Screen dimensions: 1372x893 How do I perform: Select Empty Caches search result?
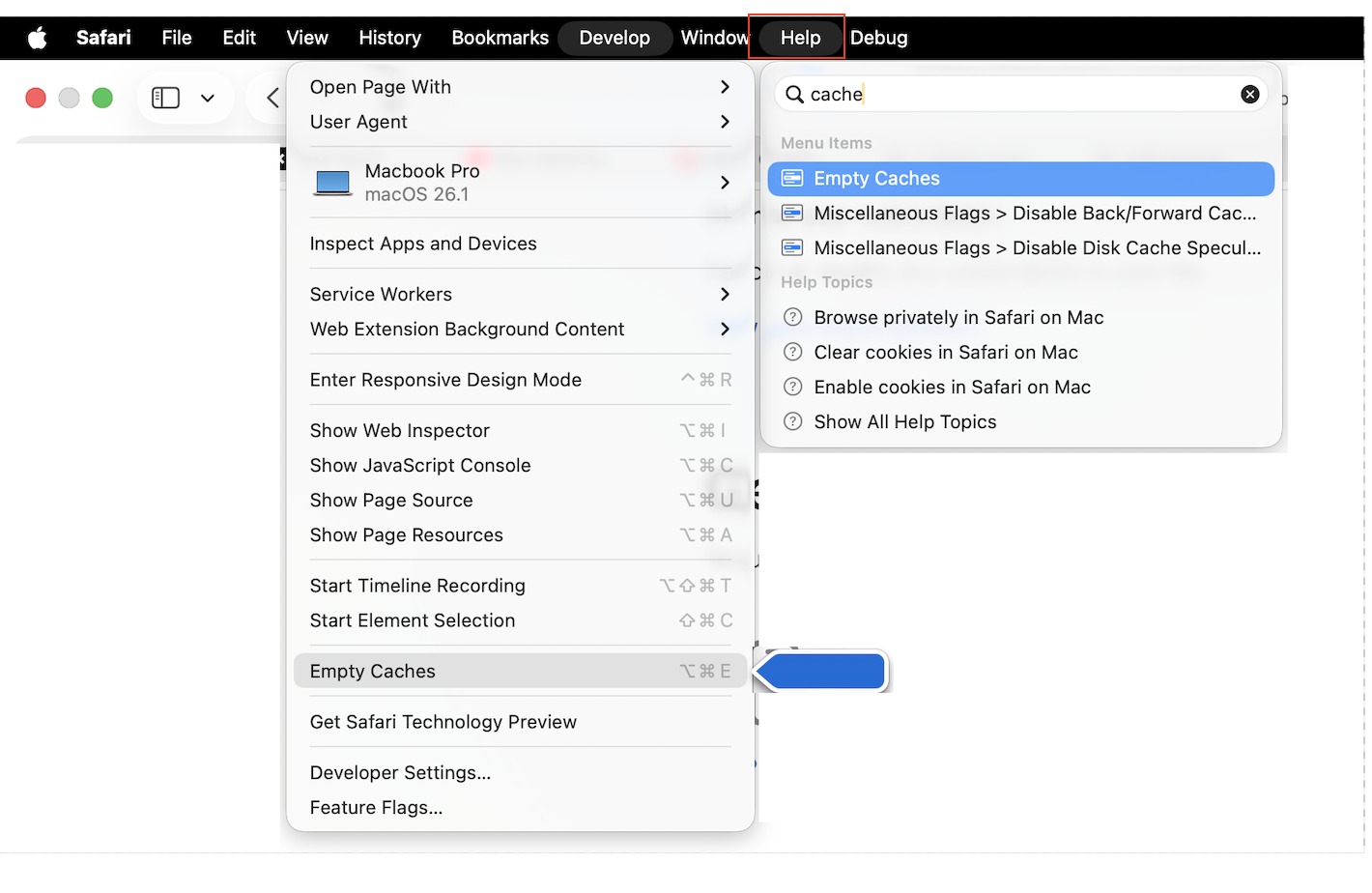coord(1021,178)
